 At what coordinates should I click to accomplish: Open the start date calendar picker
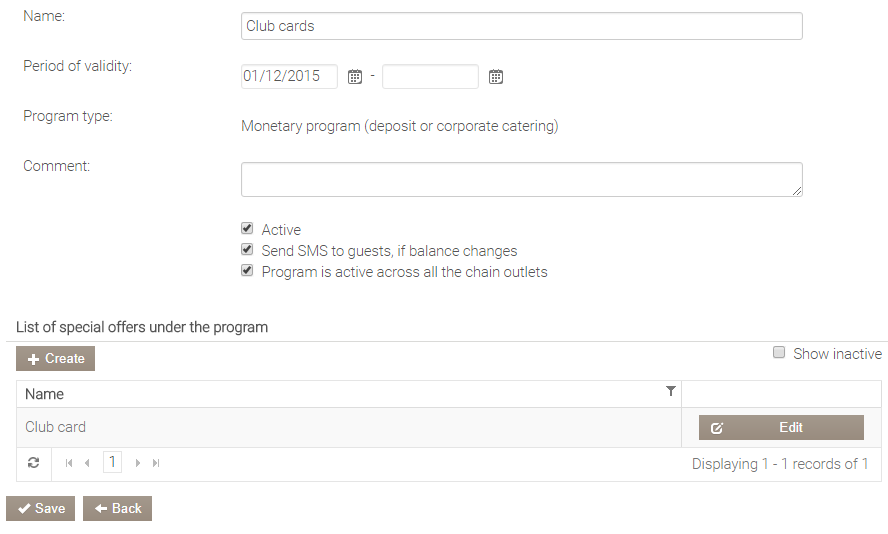[354, 77]
